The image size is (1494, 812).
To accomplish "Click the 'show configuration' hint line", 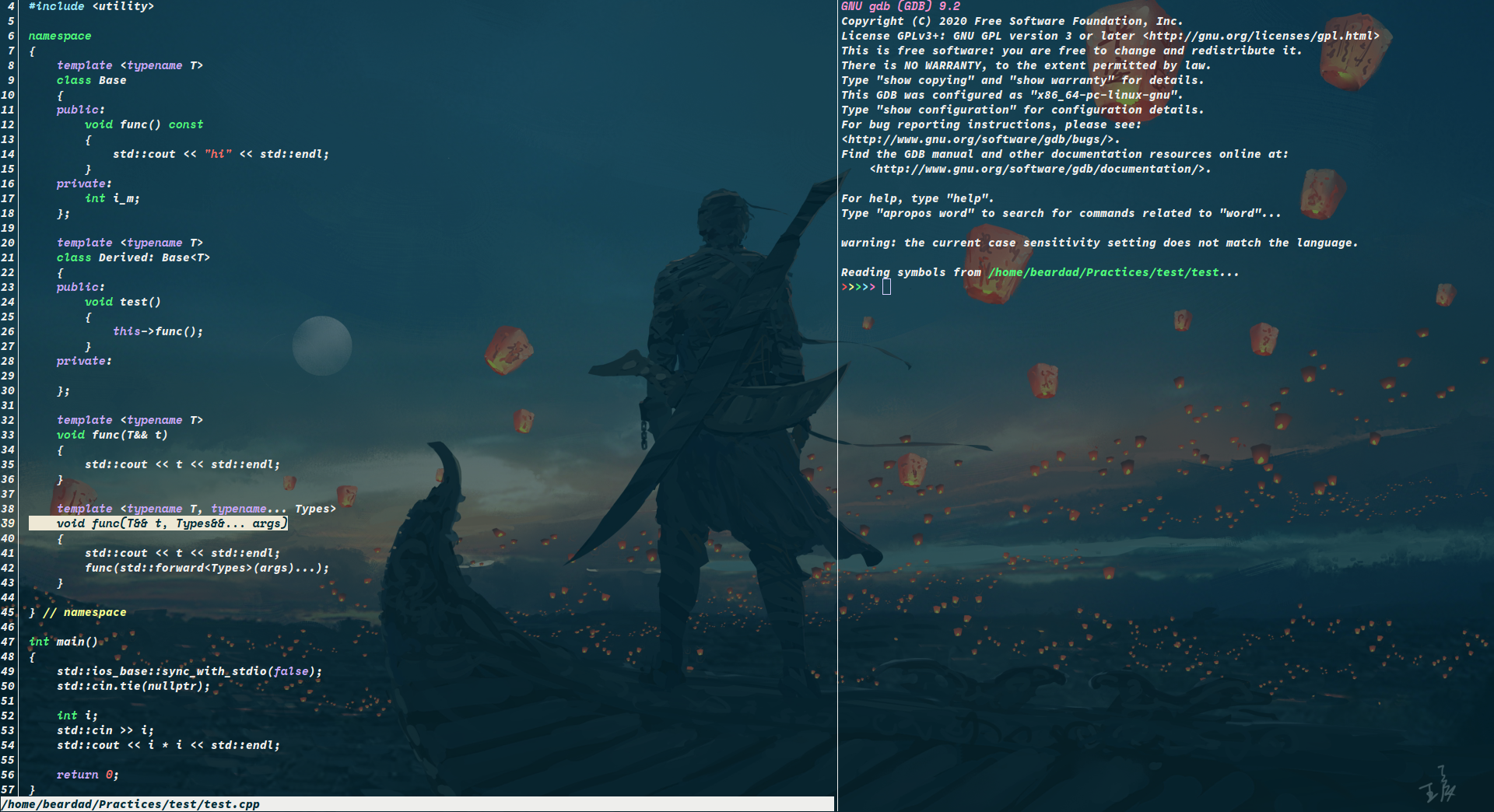I will point(1022,110).
